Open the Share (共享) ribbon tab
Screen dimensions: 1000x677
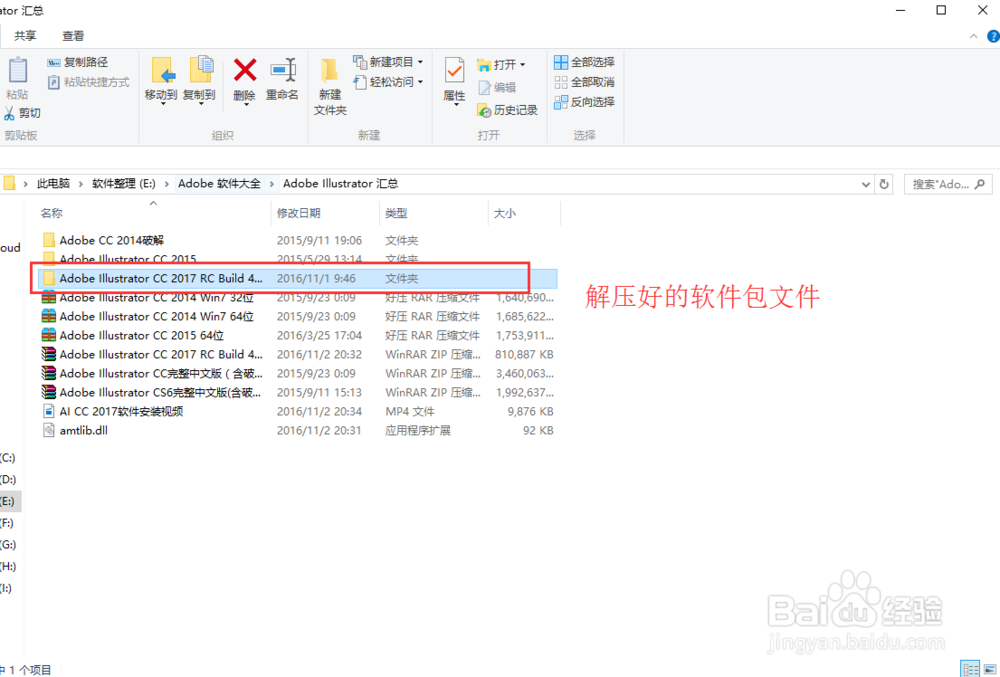(x=26, y=36)
